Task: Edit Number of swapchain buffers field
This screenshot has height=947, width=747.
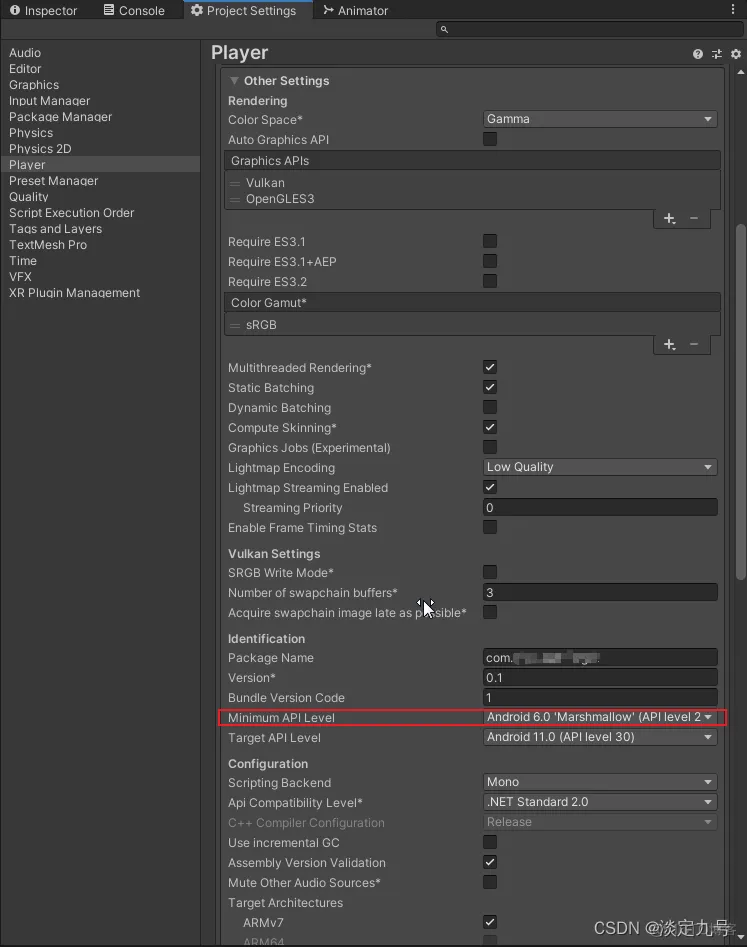Action: pyautogui.click(x=600, y=592)
